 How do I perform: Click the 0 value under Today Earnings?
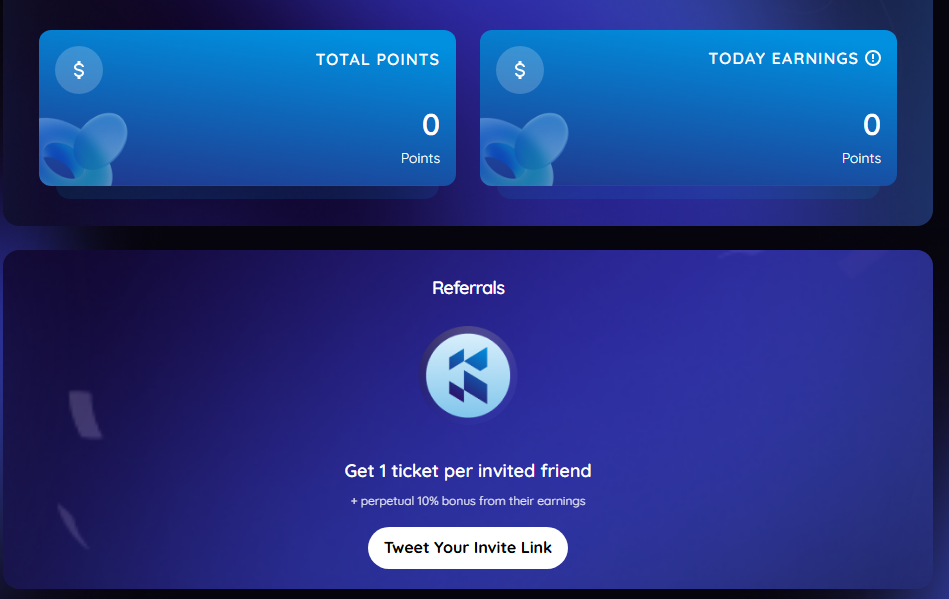[872, 125]
